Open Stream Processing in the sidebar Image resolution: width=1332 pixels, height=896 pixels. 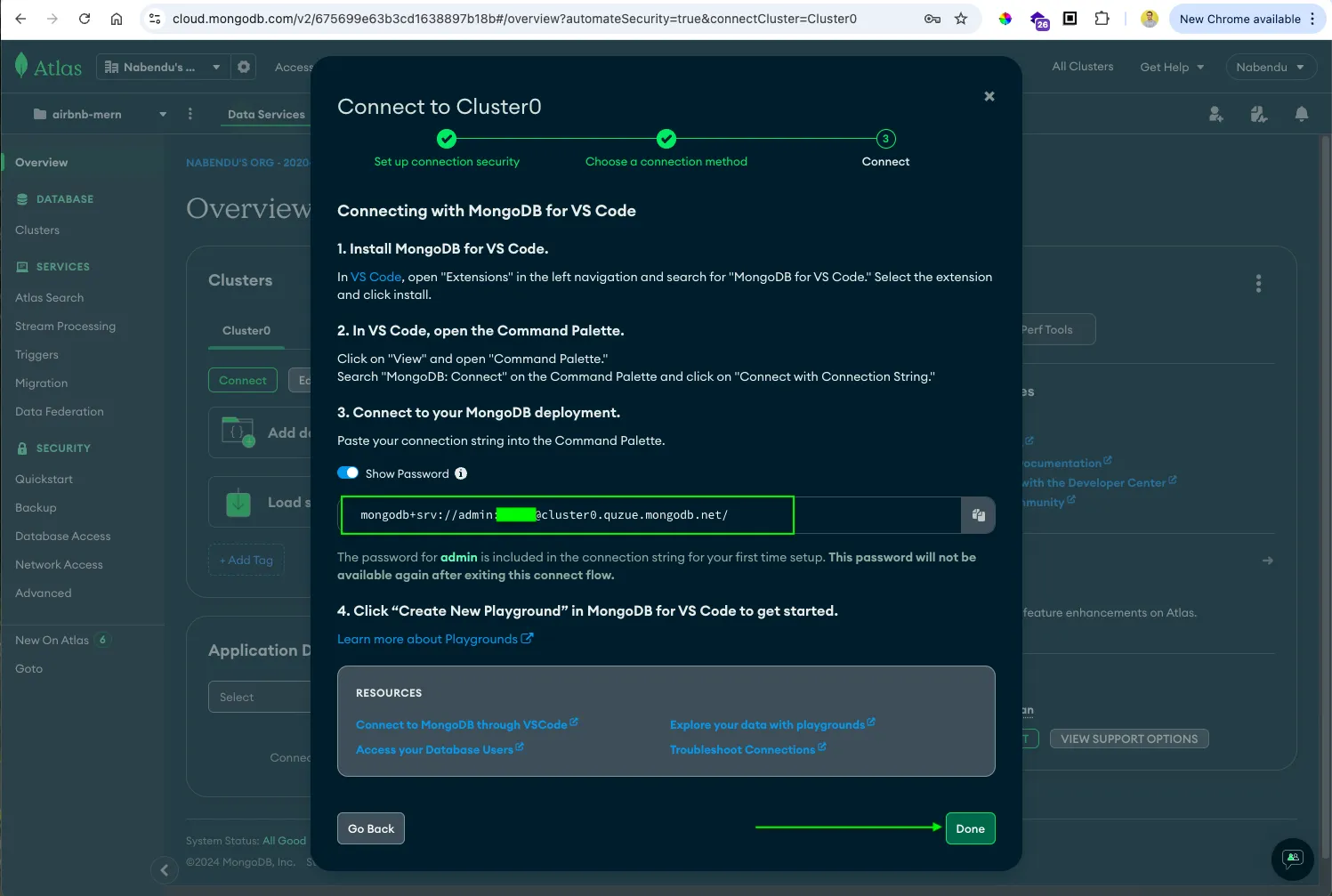[x=65, y=326]
